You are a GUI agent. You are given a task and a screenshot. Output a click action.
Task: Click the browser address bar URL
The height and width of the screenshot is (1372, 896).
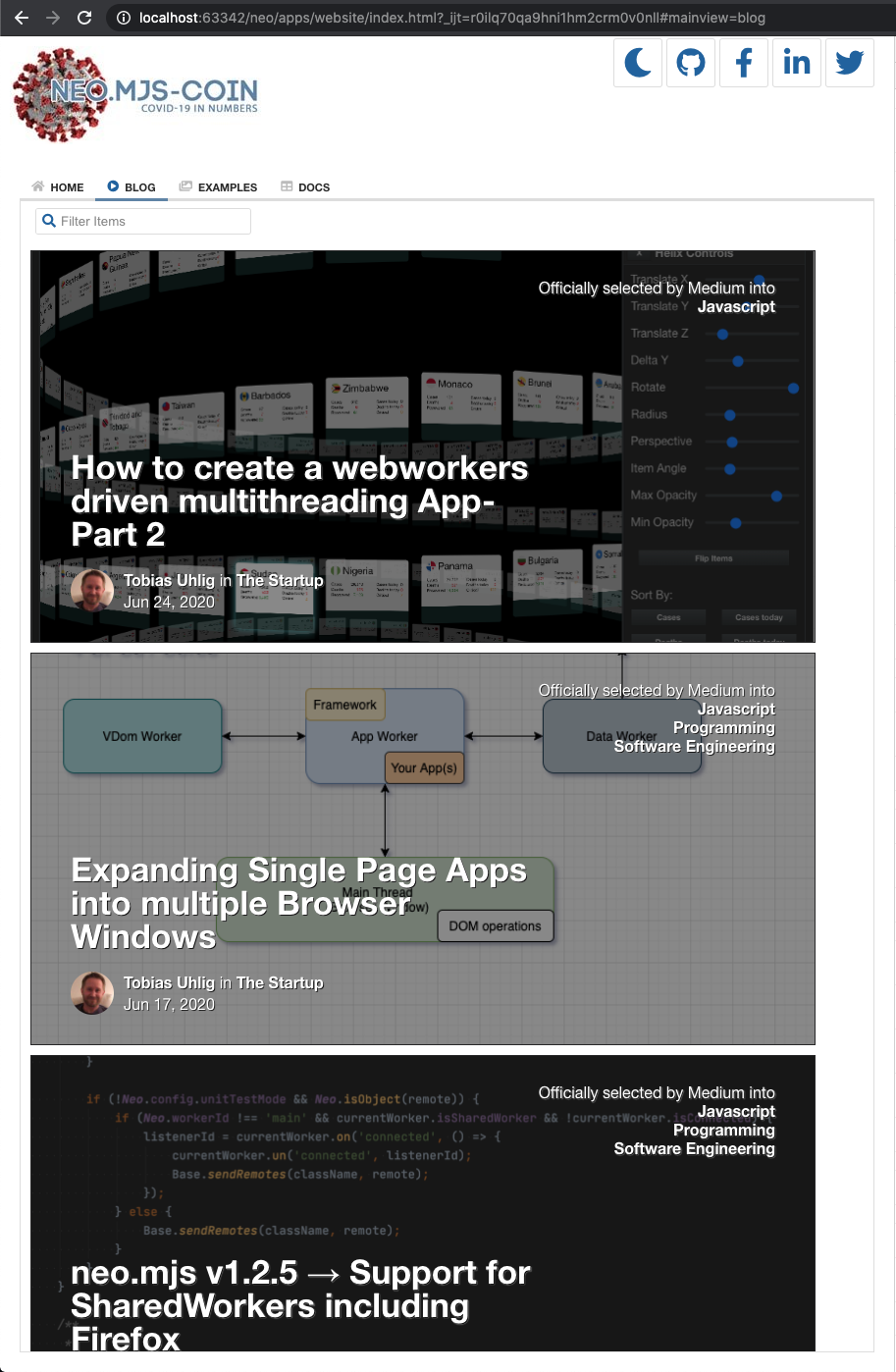click(451, 18)
